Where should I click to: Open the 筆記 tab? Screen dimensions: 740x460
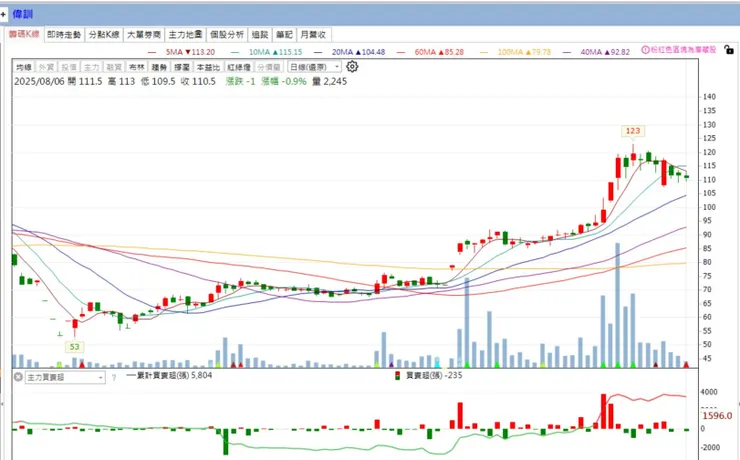pyautogui.click(x=285, y=34)
